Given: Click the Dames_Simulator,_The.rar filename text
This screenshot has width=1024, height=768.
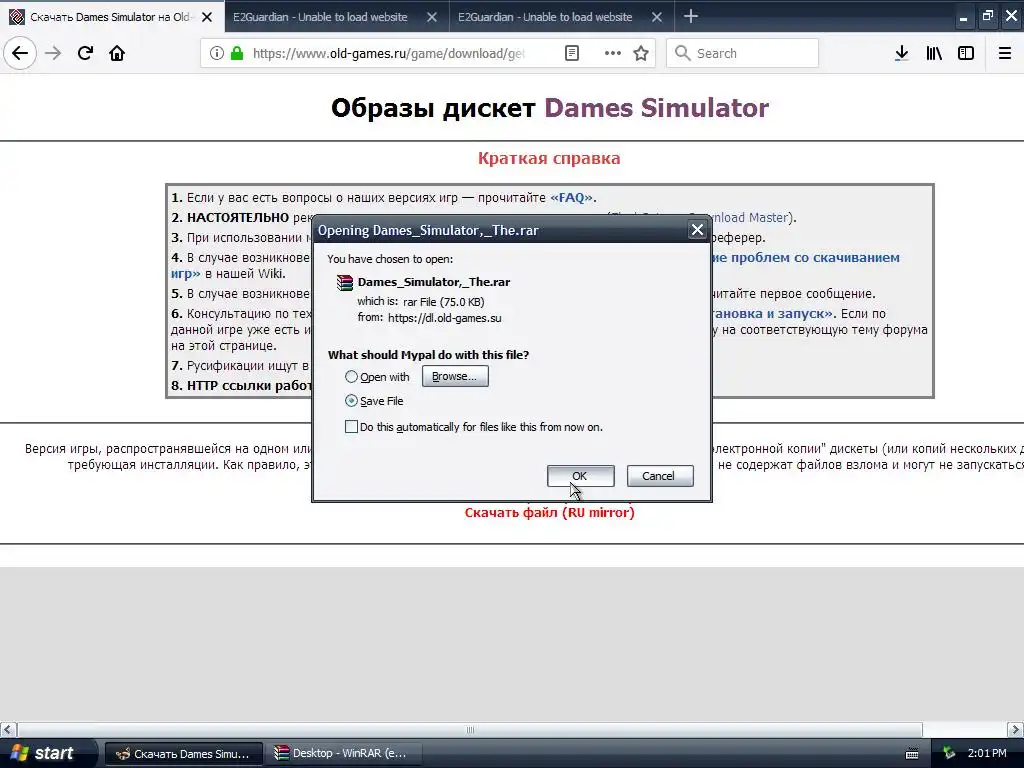Looking at the screenshot, I should pyautogui.click(x=434, y=282).
